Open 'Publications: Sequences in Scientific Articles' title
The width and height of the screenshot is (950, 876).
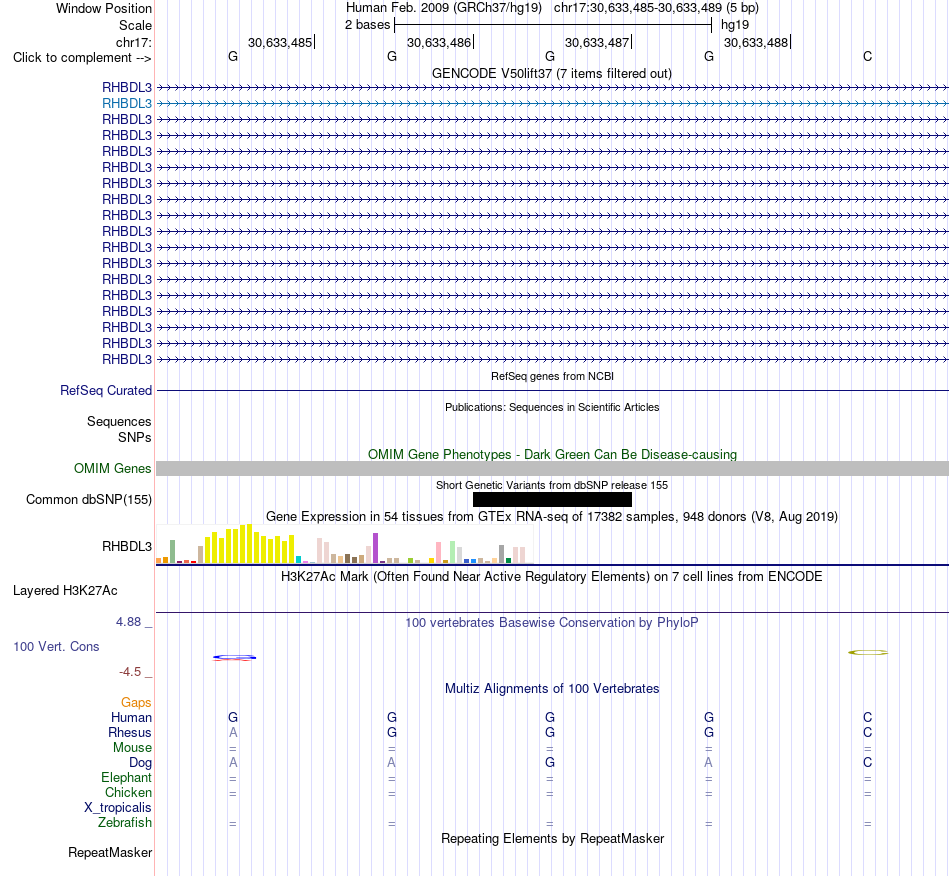click(x=552, y=407)
